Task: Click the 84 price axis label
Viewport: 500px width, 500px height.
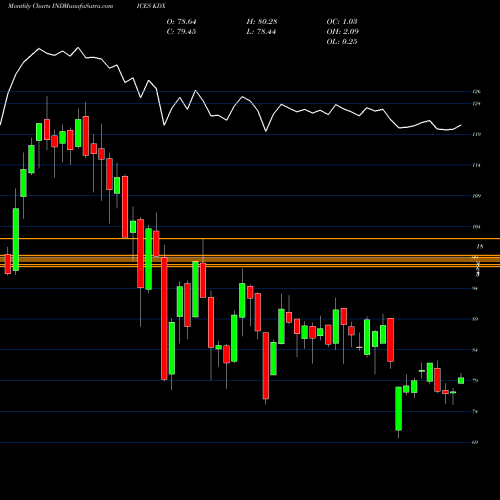Action: tap(475, 350)
